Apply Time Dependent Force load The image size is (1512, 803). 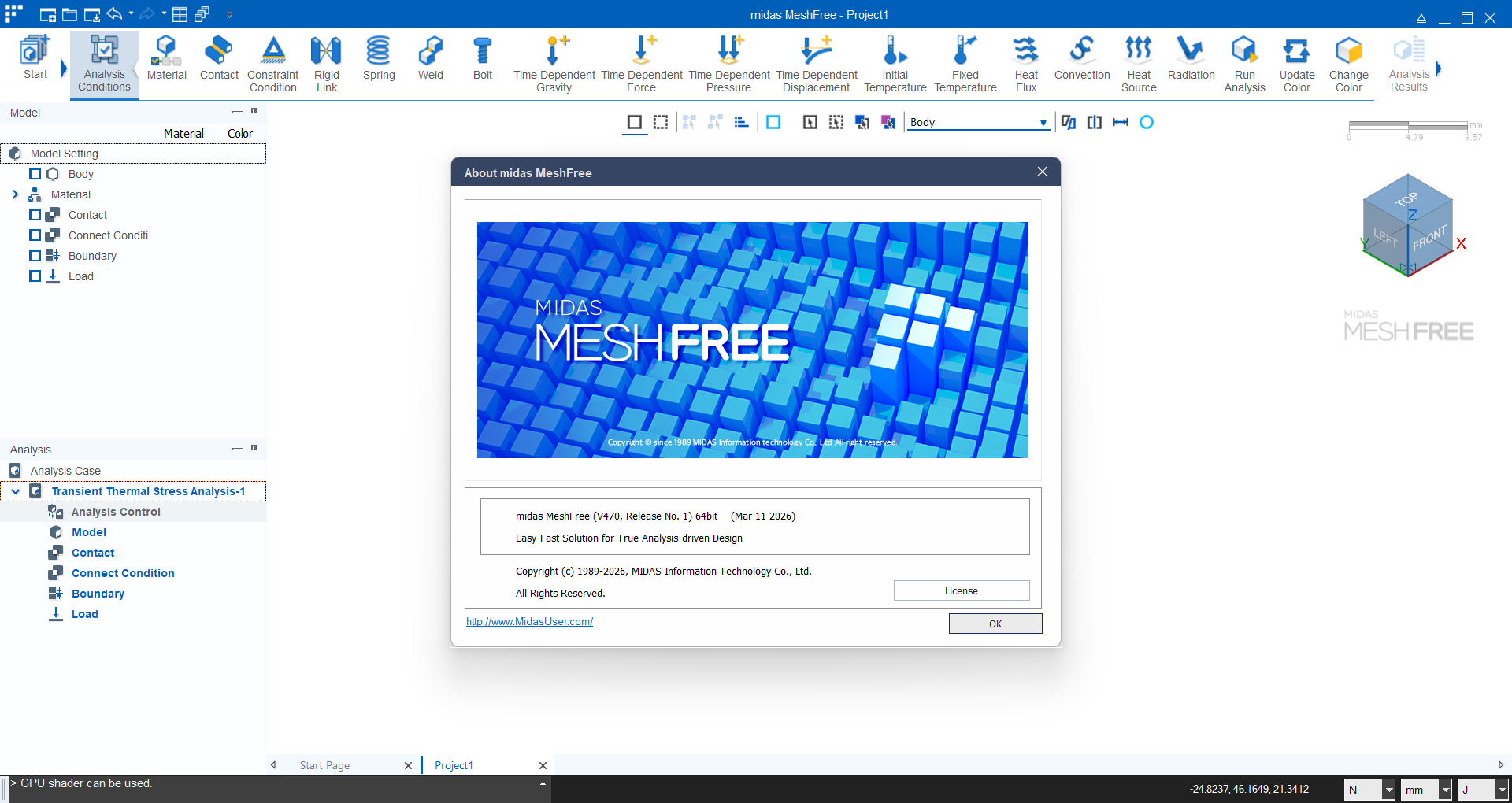pos(641,65)
